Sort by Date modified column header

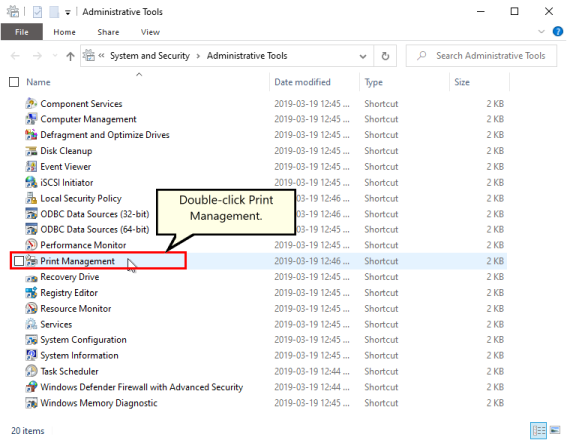tap(302, 82)
